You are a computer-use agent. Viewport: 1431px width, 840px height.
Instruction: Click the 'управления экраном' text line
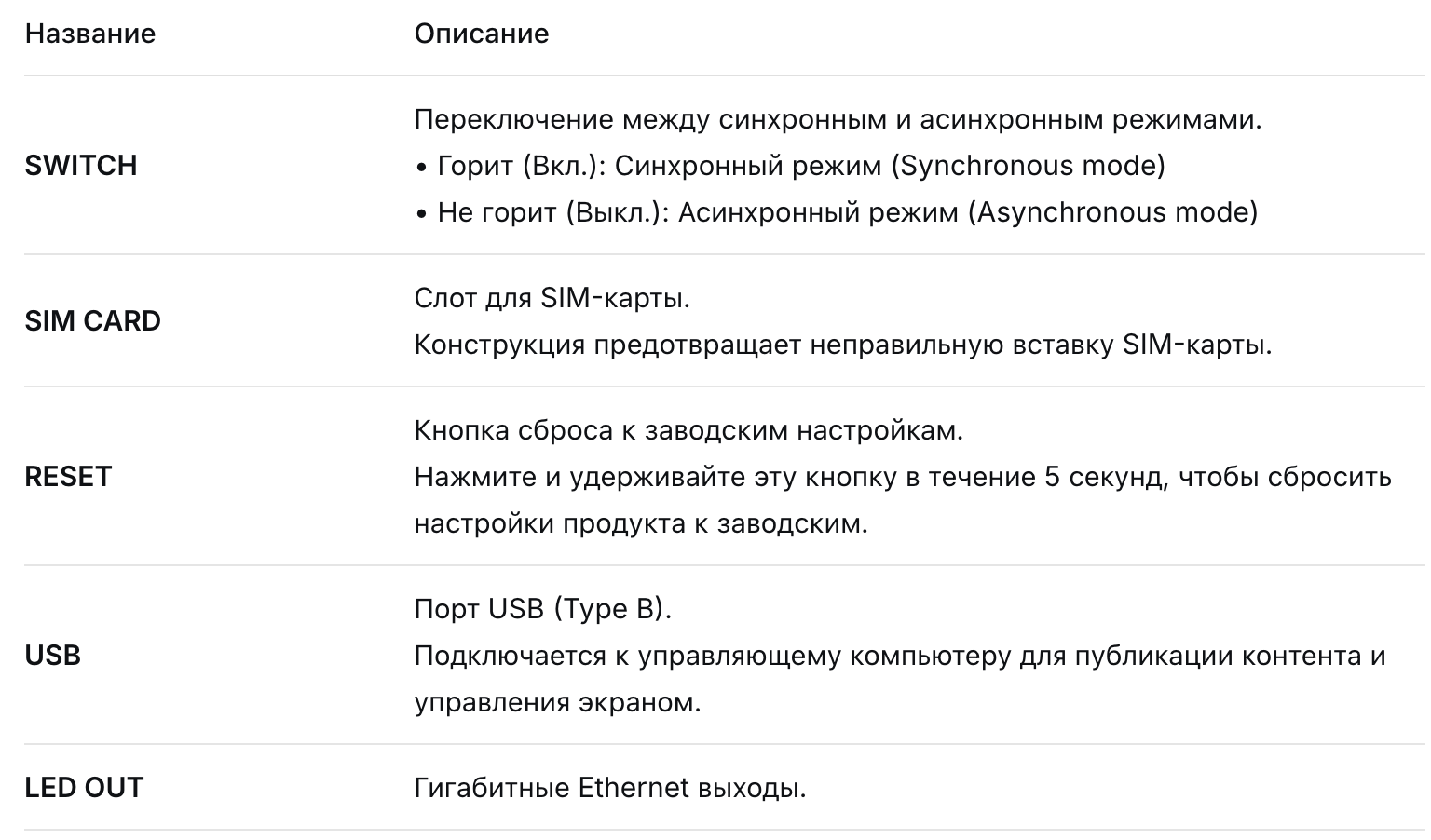(556, 702)
